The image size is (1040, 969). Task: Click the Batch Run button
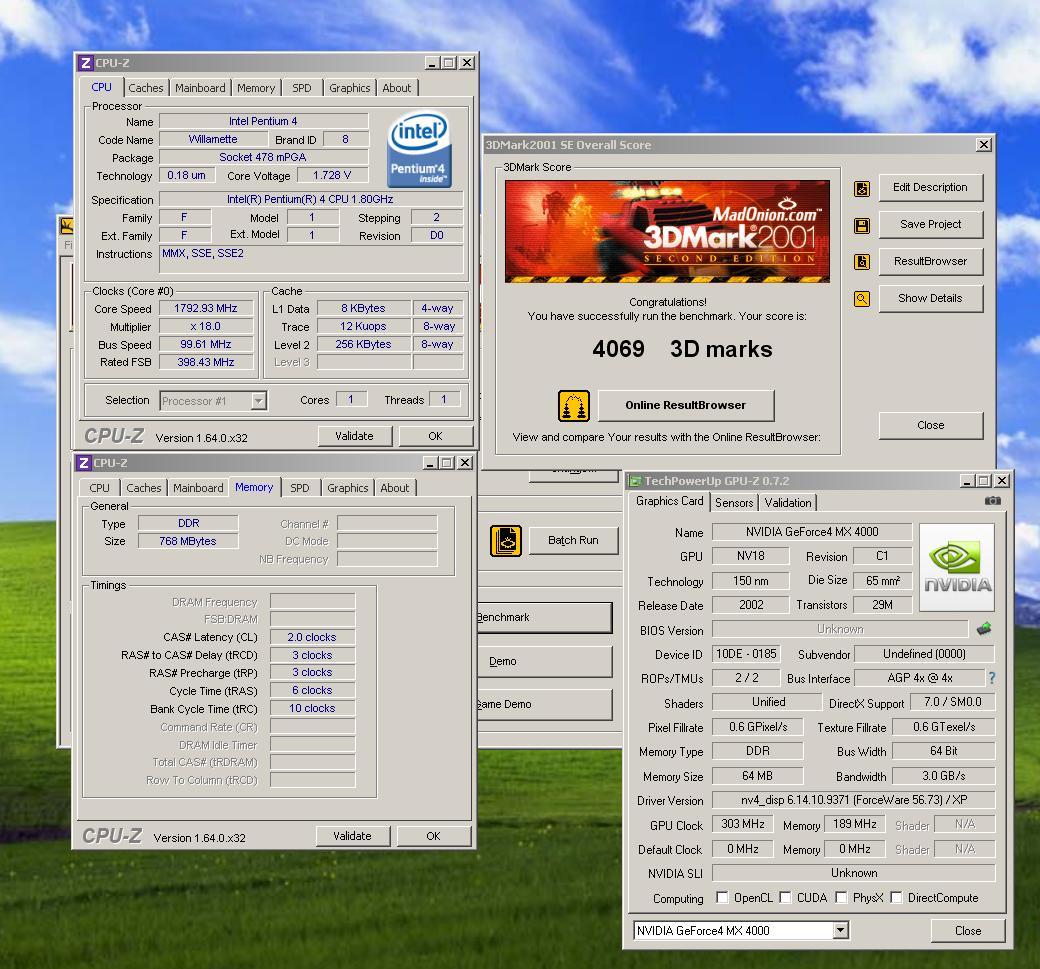[x=573, y=540]
